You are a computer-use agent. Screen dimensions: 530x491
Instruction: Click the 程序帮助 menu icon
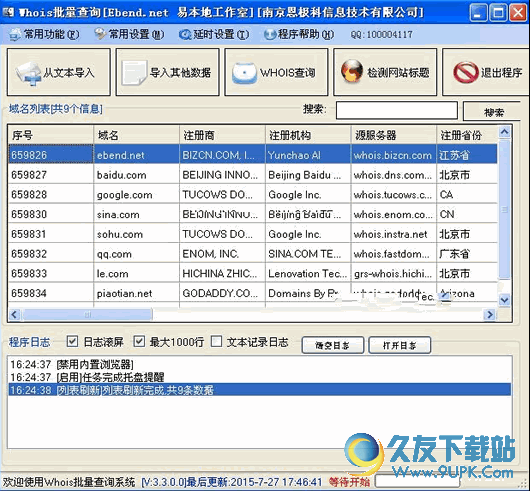270,34
